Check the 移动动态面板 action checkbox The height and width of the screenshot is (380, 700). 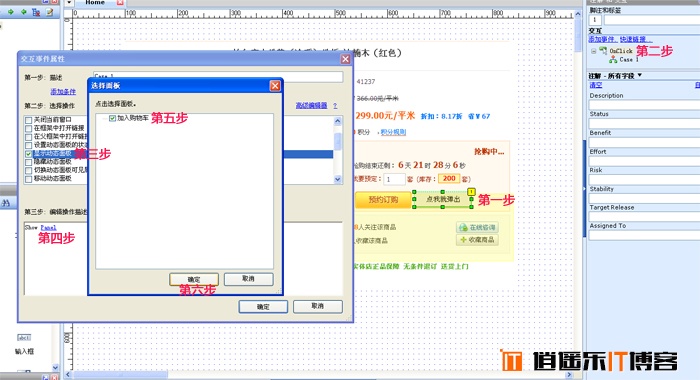[x=29, y=179]
